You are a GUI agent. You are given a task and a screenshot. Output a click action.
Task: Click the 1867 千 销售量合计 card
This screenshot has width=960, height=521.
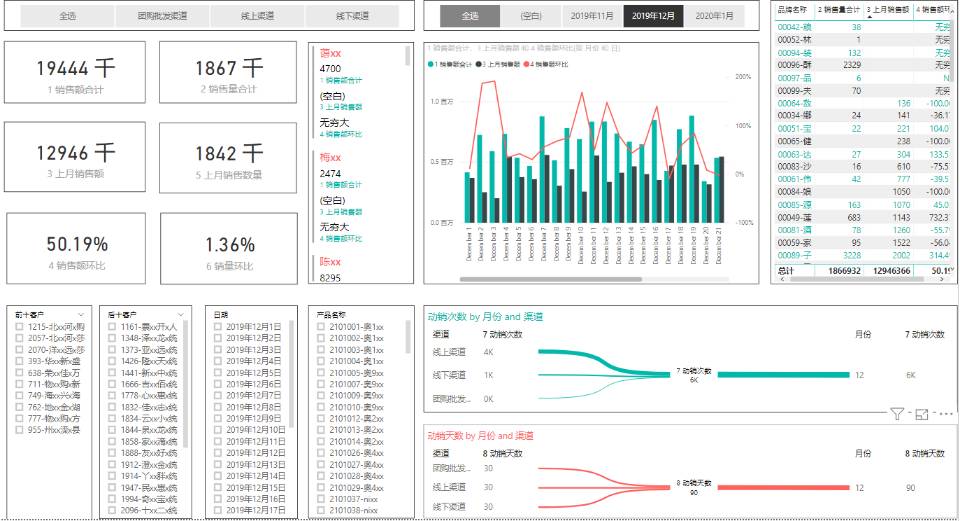click(x=228, y=72)
